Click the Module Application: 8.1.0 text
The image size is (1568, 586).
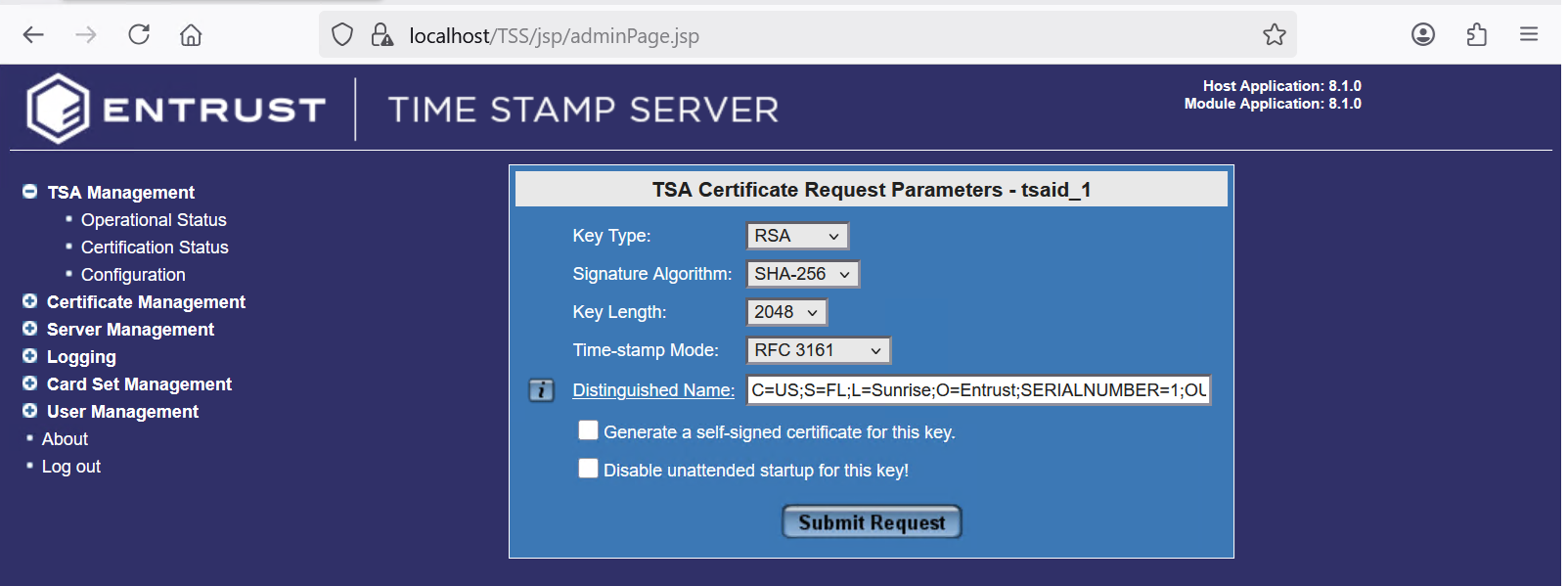pyautogui.click(x=1273, y=104)
